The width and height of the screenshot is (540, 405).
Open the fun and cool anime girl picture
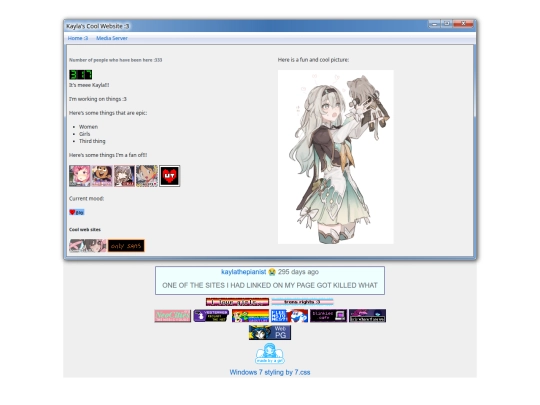[335, 157]
